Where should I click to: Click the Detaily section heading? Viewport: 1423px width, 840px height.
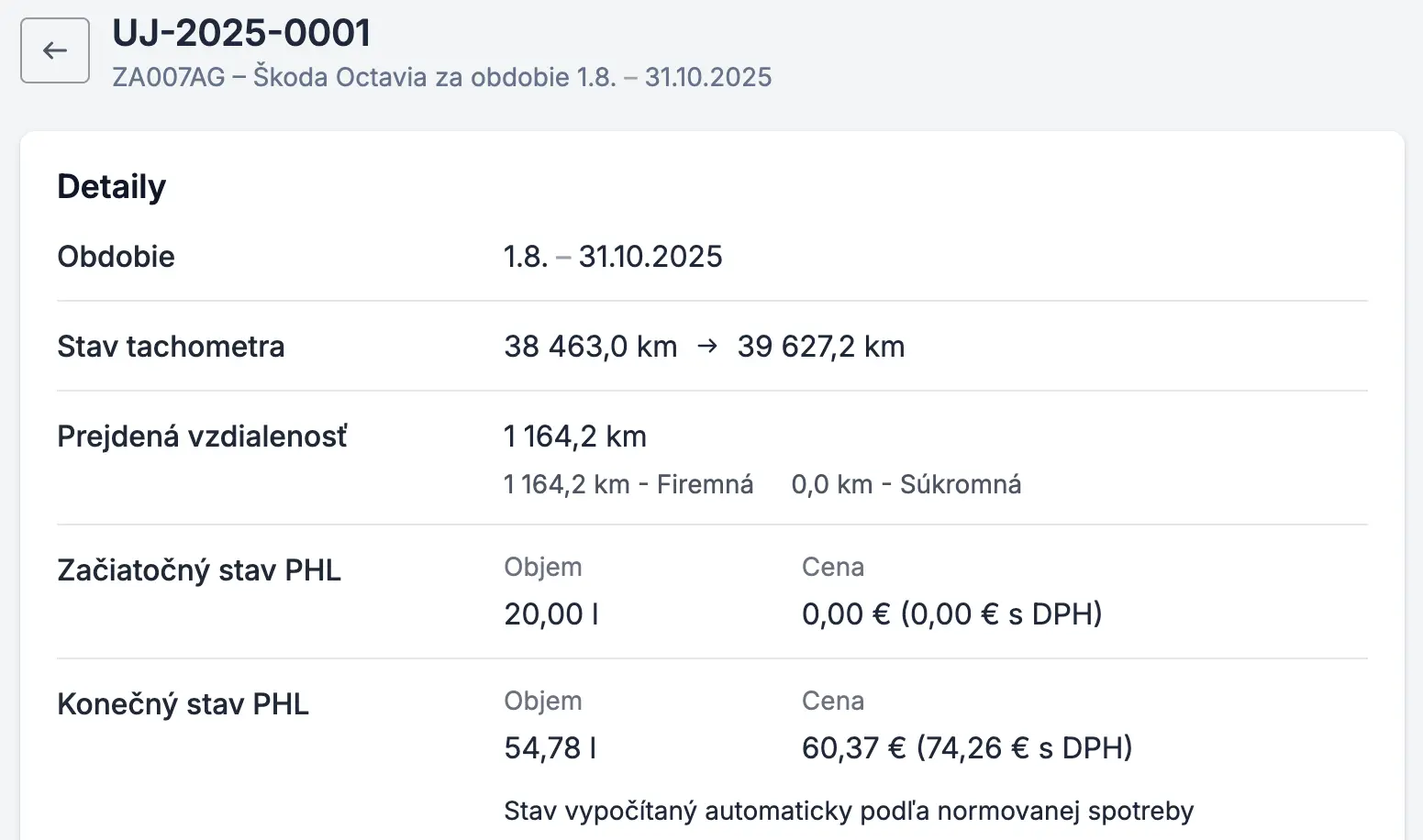pos(112,187)
